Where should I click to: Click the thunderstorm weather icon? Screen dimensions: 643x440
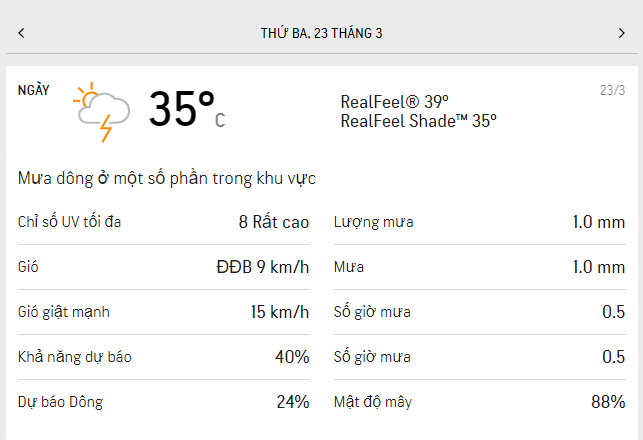coord(103,111)
